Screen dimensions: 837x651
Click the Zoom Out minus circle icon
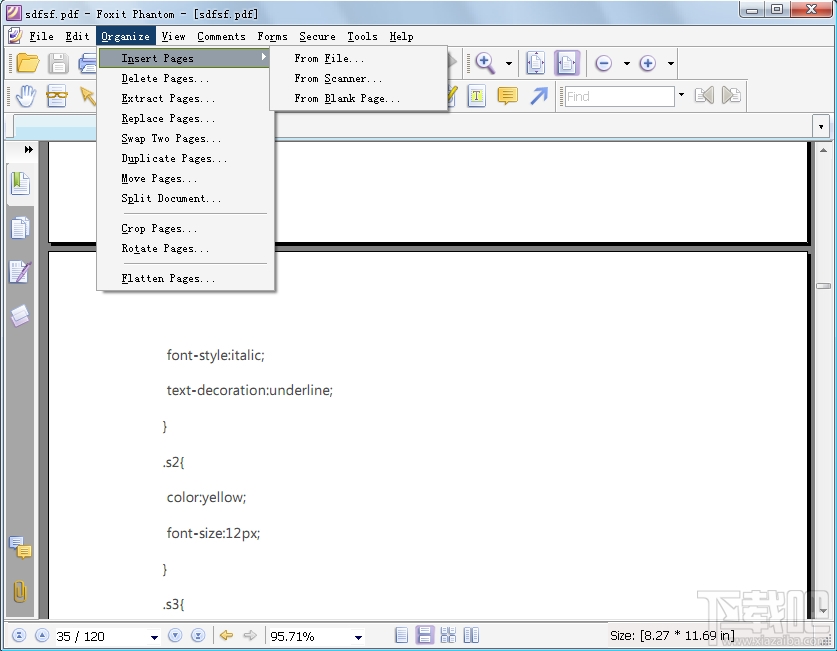pos(603,63)
